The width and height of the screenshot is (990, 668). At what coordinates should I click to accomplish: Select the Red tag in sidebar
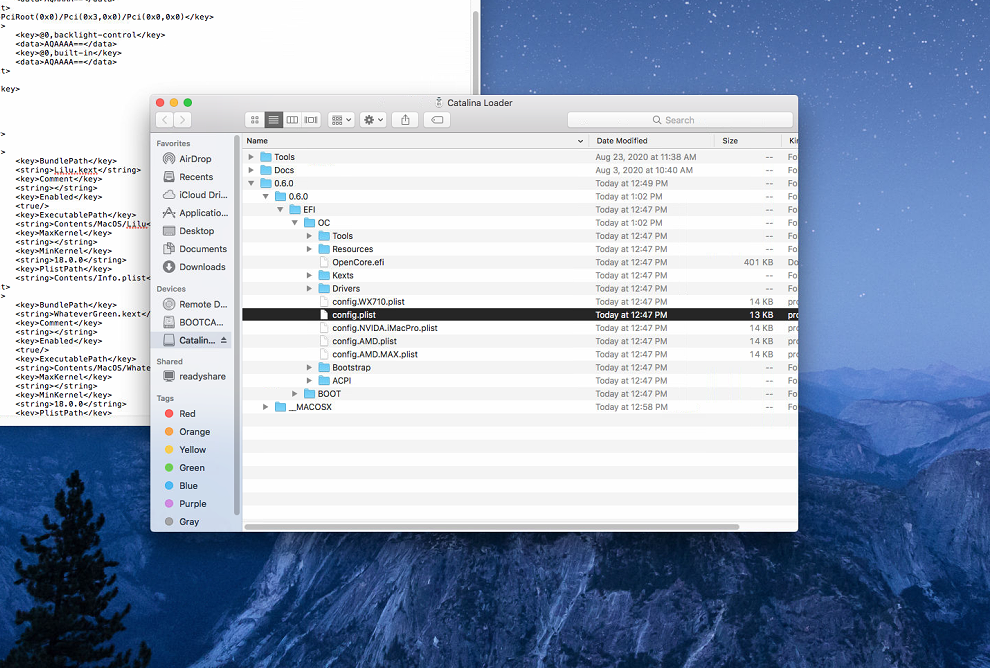(187, 414)
